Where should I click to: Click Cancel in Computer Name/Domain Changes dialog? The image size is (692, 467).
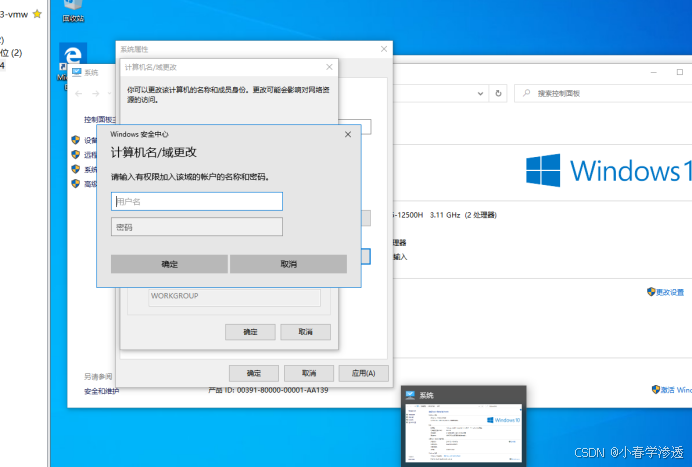pyautogui.click(x=305, y=332)
